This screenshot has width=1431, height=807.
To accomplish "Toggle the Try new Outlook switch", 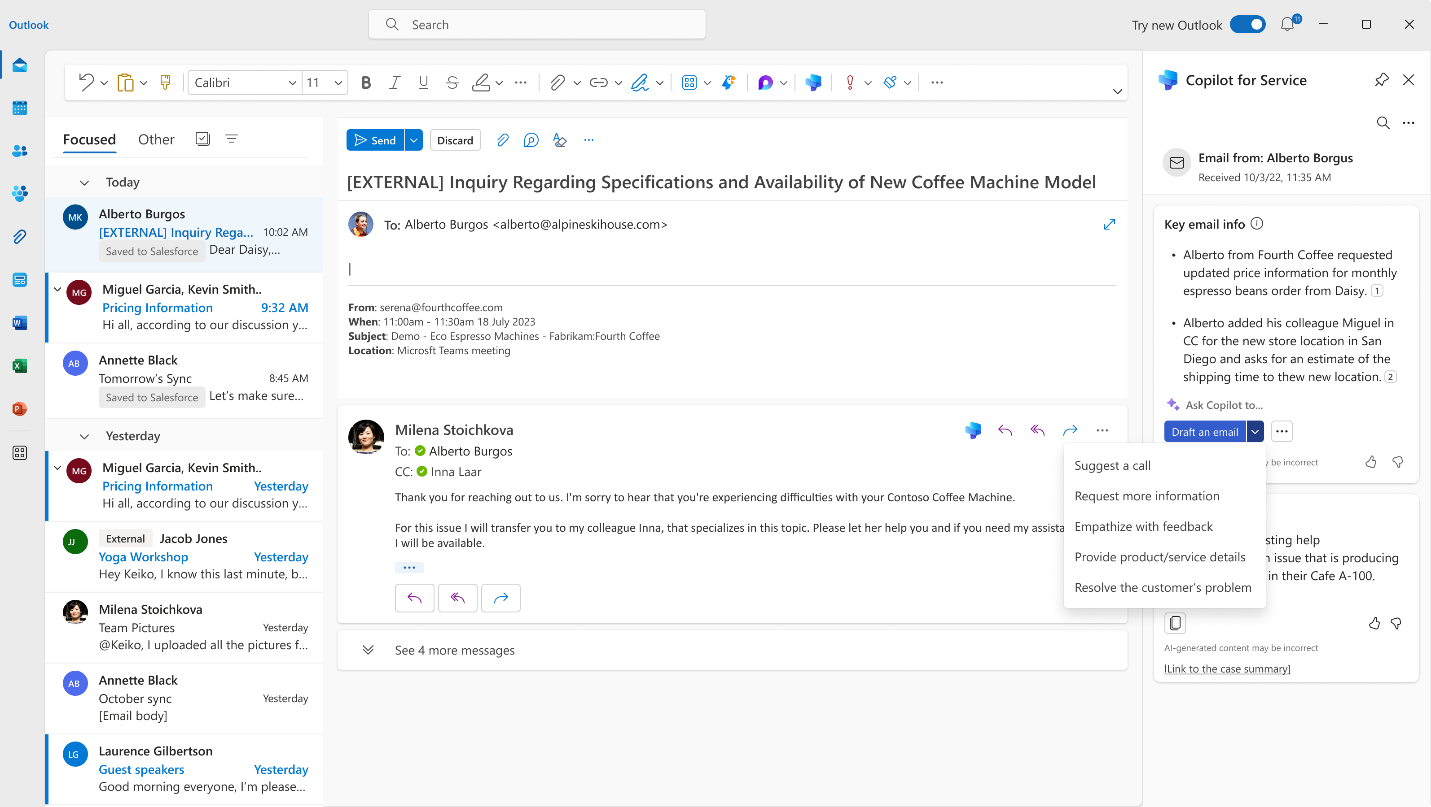I will pyautogui.click(x=1248, y=24).
